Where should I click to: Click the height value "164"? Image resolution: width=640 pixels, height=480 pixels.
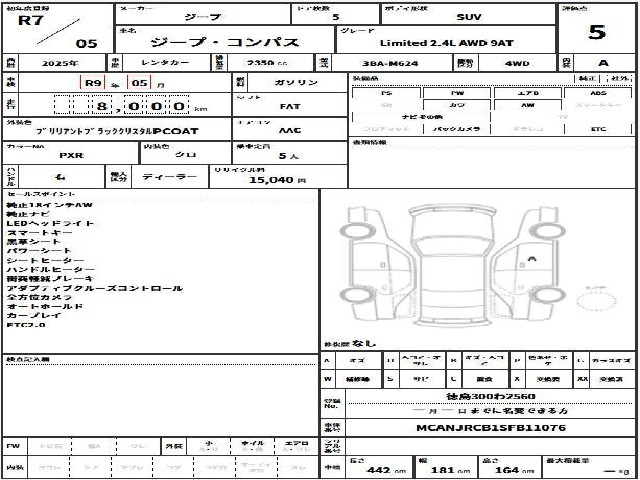(x=507, y=470)
